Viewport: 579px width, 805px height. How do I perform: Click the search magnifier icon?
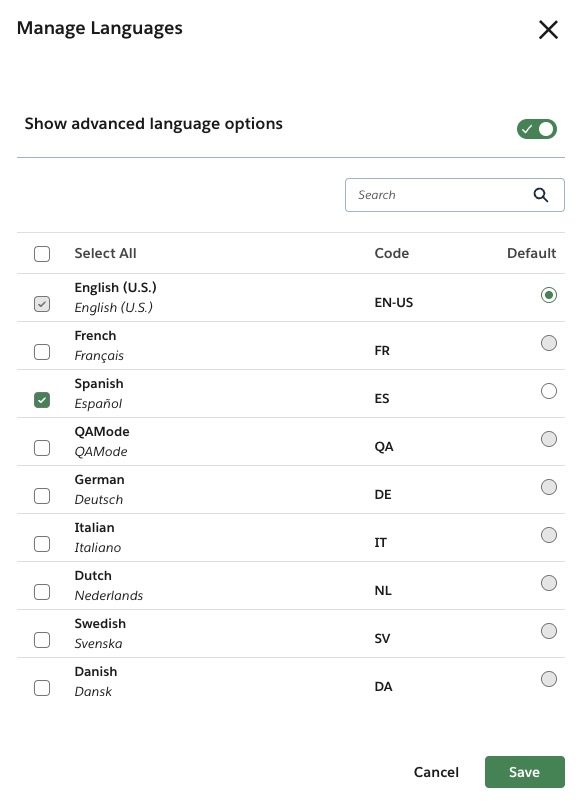coord(541,195)
